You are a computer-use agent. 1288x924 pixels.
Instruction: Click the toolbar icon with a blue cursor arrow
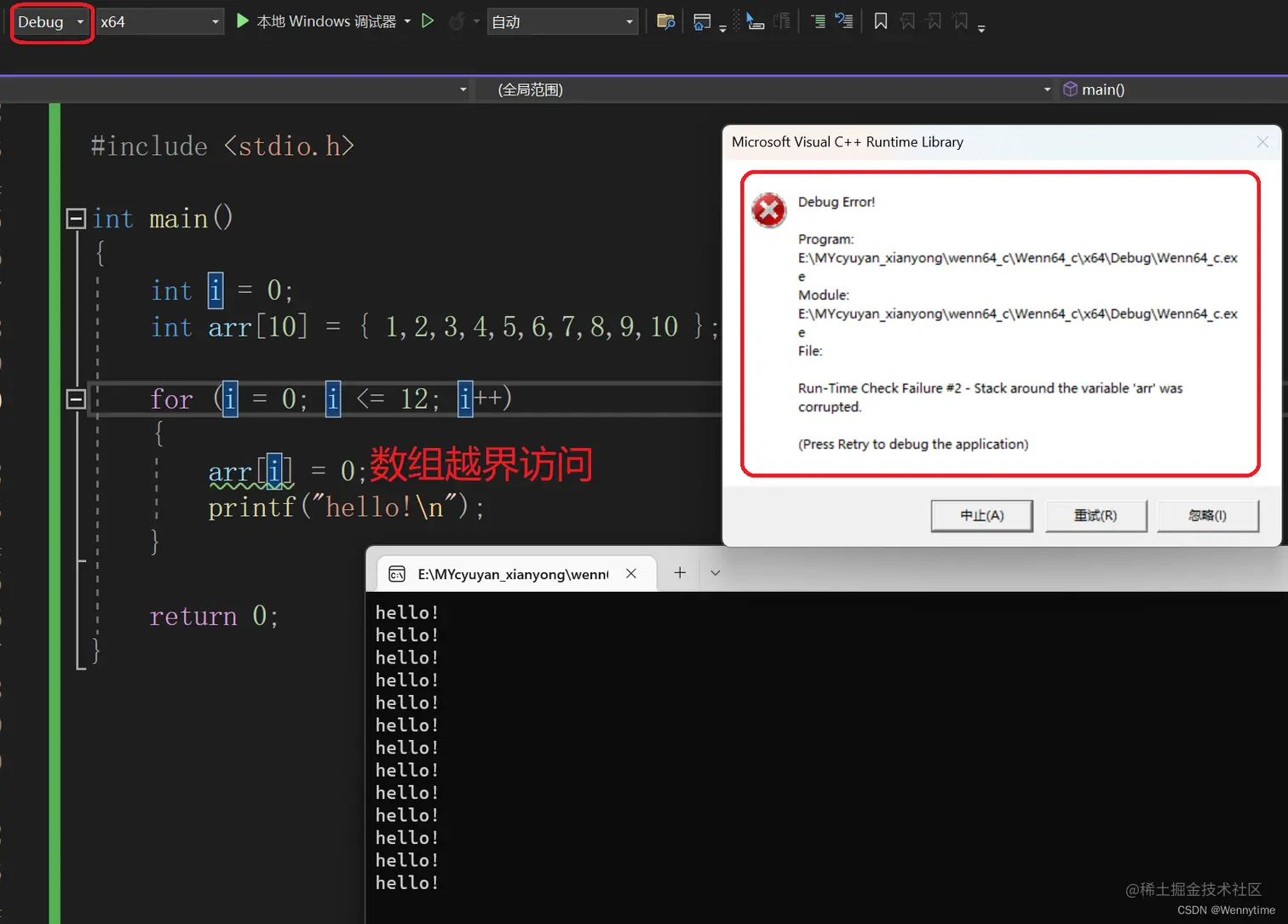(755, 21)
